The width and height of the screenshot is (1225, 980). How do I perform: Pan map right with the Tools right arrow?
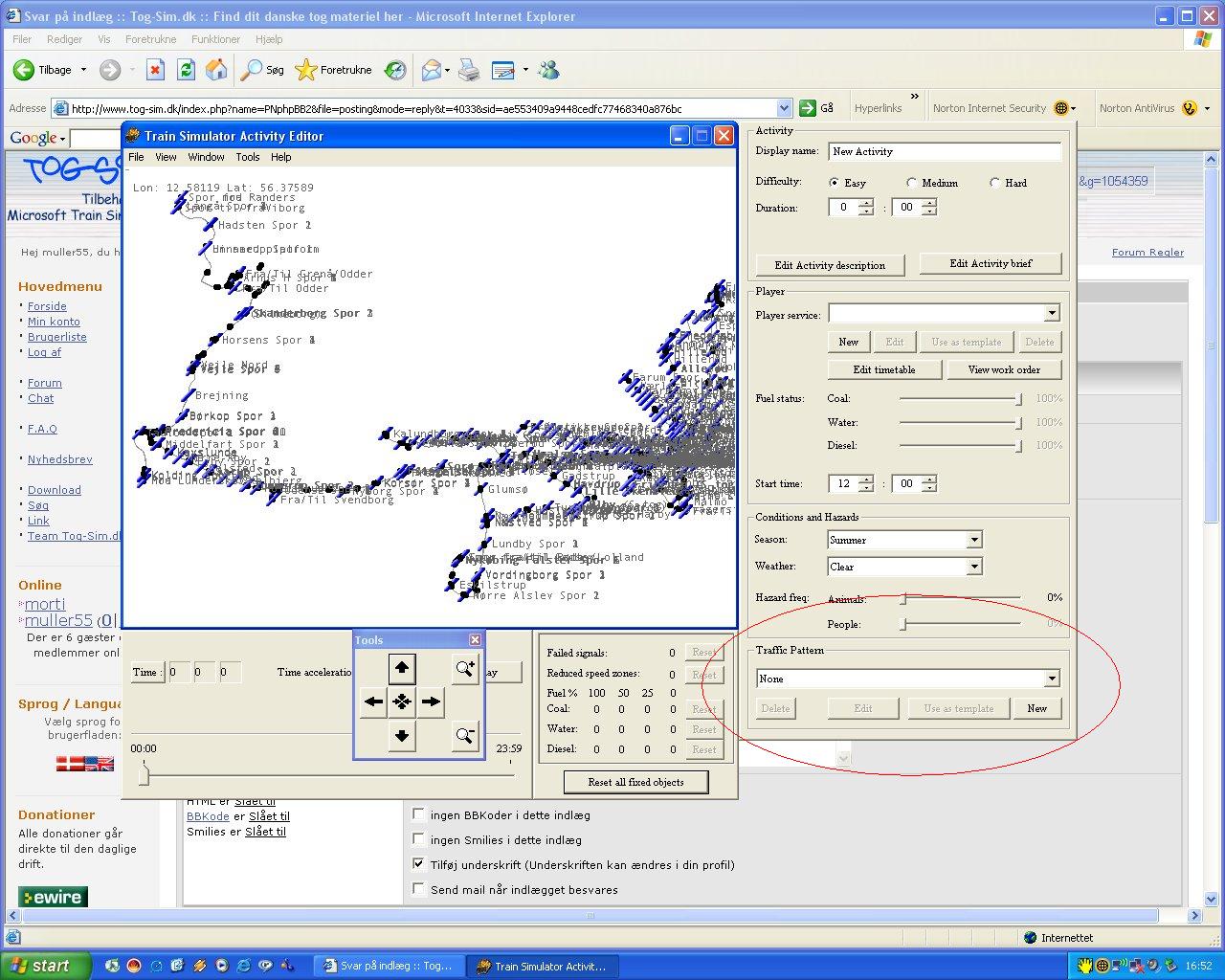[432, 702]
